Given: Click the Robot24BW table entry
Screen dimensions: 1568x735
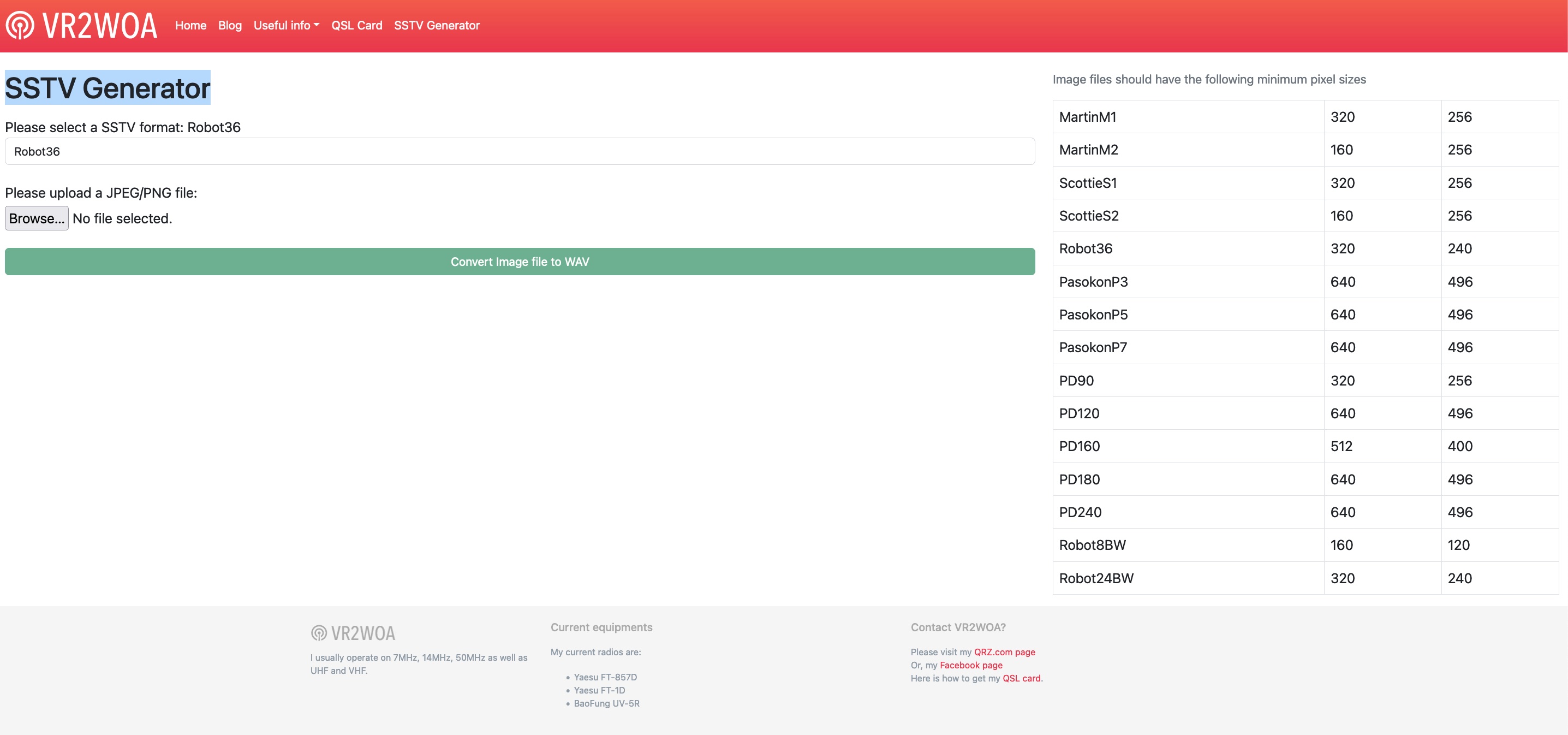Looking at the screenshot, I should 1096,578.
